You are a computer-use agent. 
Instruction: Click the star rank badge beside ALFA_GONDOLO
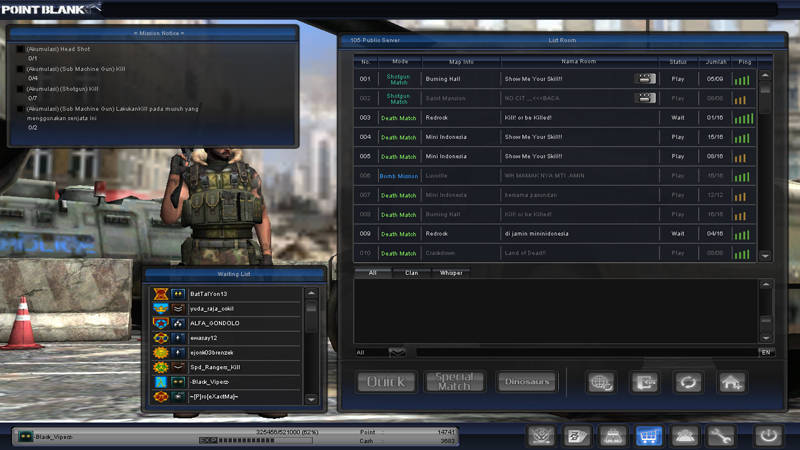point(161,323)
